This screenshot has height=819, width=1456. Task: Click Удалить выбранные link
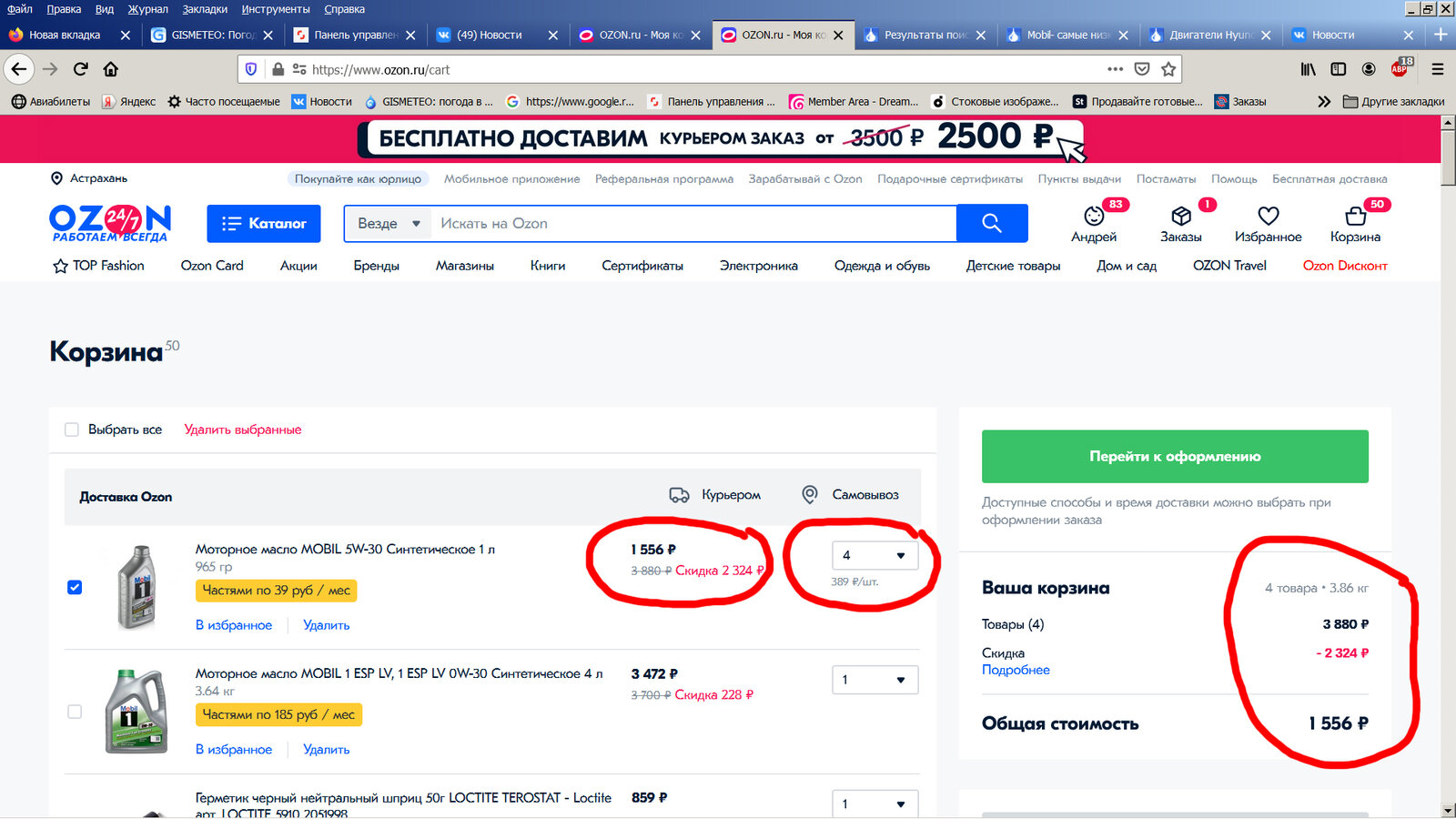[243, 430]
